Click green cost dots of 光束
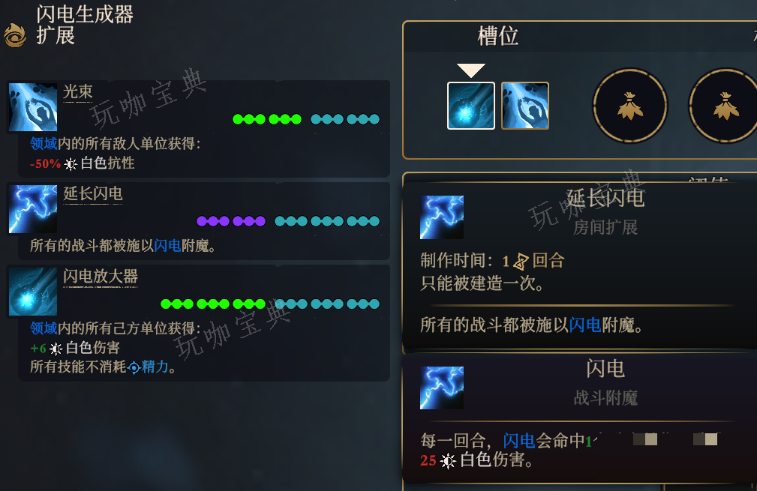Image resolution: width=757 pixels, height=491 pixels. (267, 119)
